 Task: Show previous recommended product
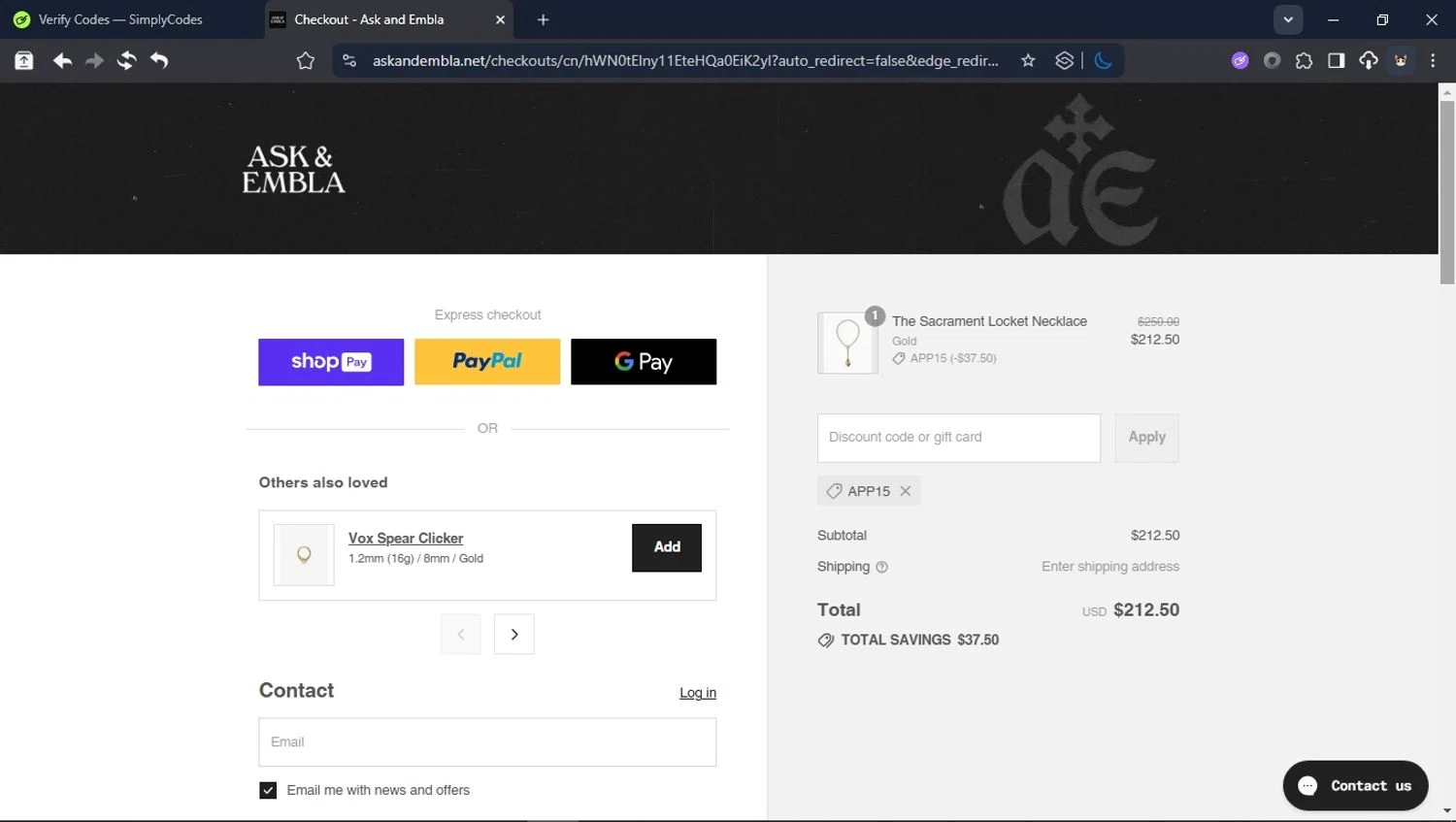[460, 635]
